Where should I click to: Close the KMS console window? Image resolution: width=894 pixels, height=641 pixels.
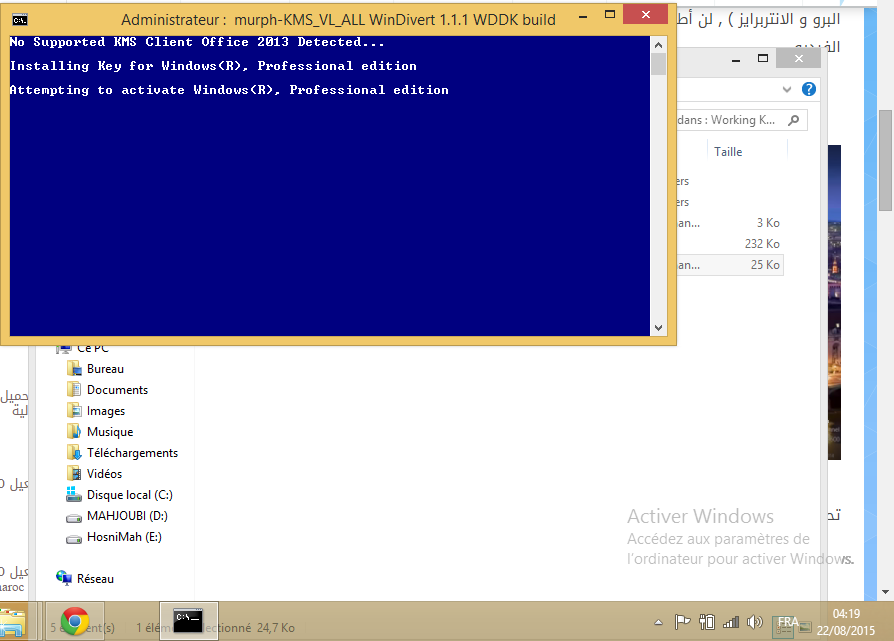point(645,14)
